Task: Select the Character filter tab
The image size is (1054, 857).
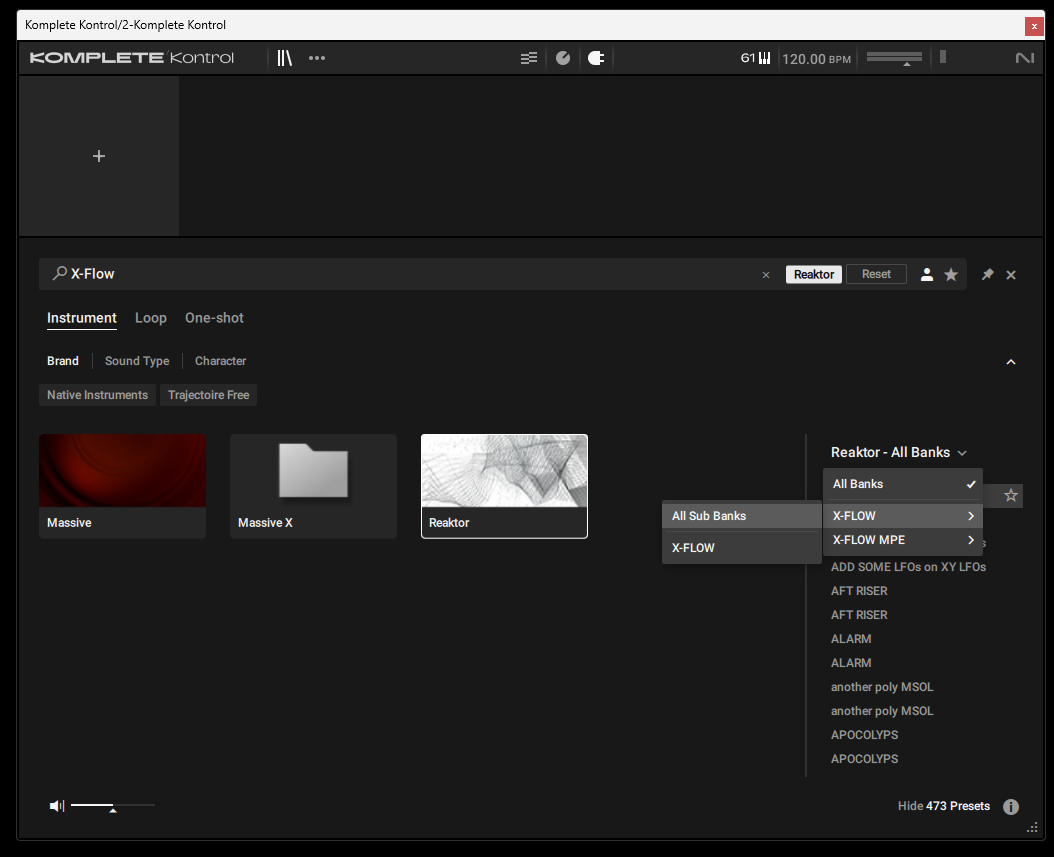Action: point(220,361)
